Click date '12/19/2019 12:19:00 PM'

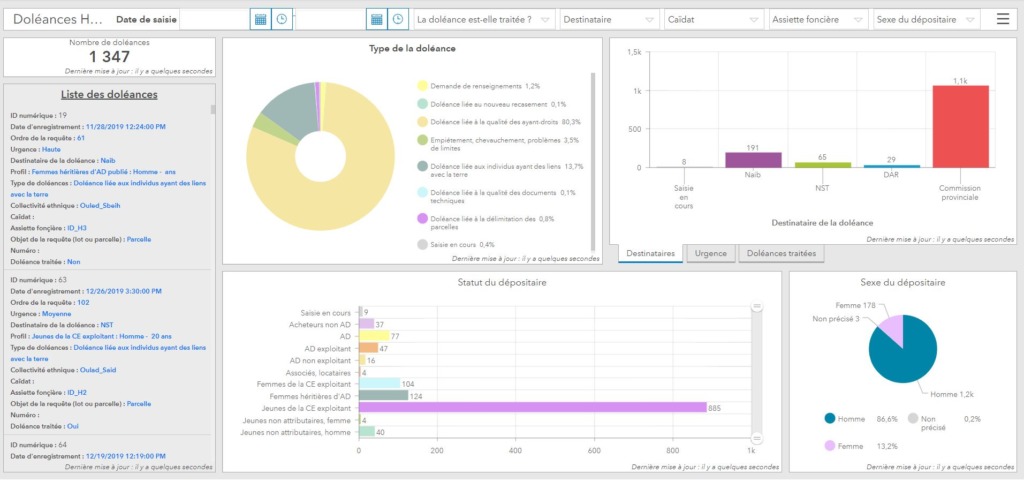pos(125,456)
